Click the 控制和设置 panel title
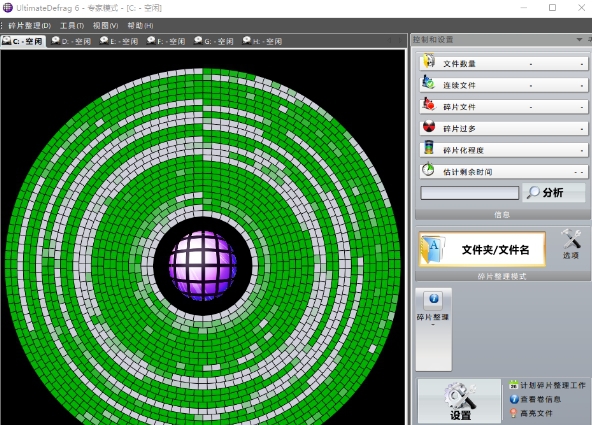This screenshot has width=592, height=425. (x=433, y=40)
